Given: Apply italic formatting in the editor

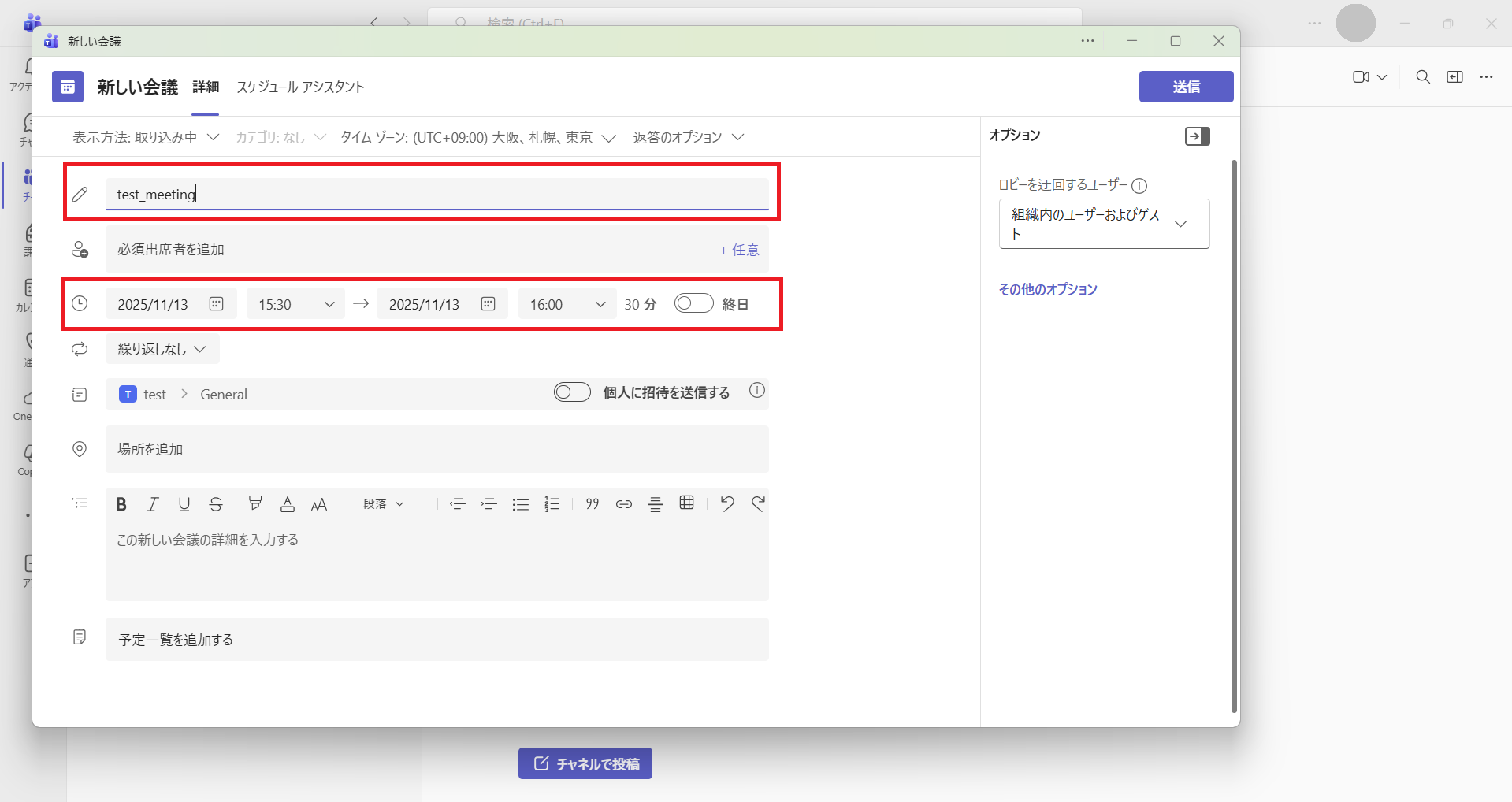Looking at the screenshot, I should [x=153, y=504].
